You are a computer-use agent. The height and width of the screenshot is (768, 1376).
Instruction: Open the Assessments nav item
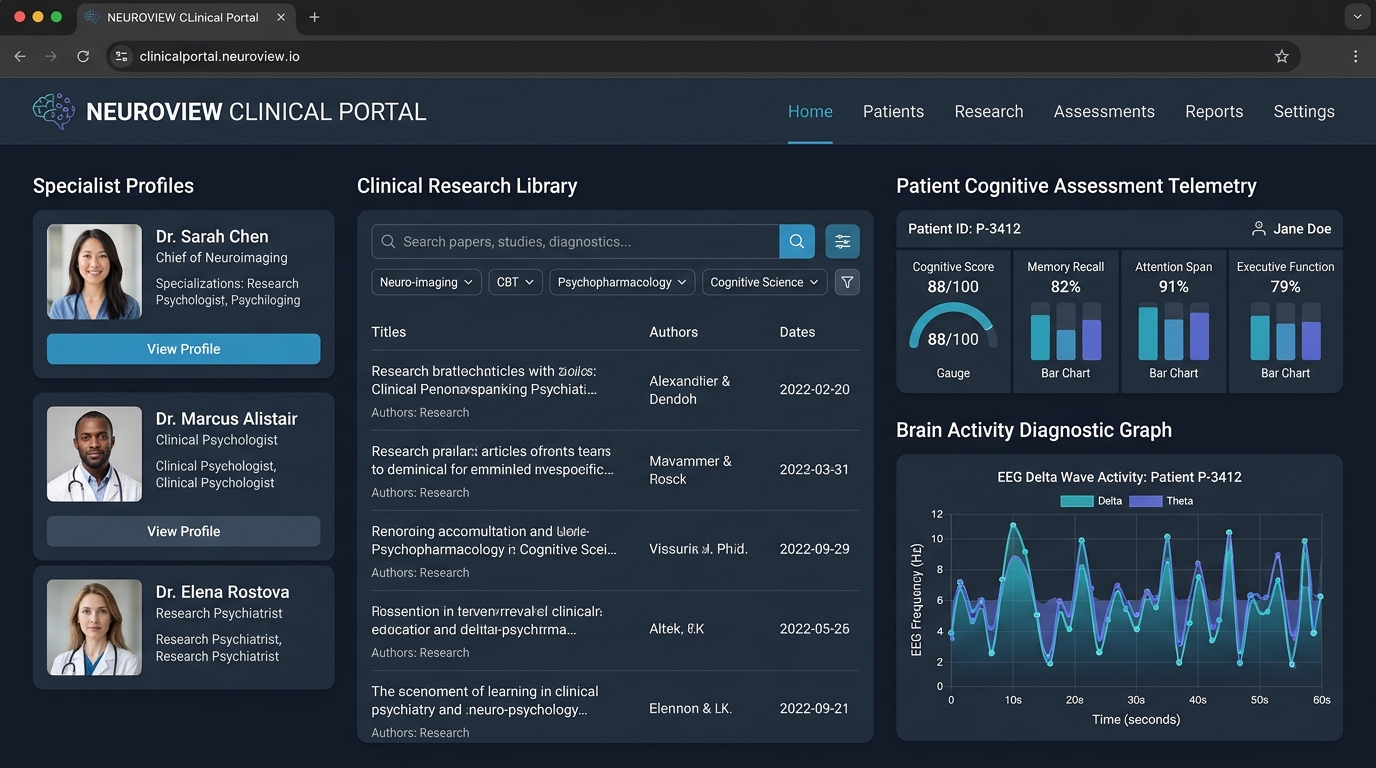[x=1104, y=112]
